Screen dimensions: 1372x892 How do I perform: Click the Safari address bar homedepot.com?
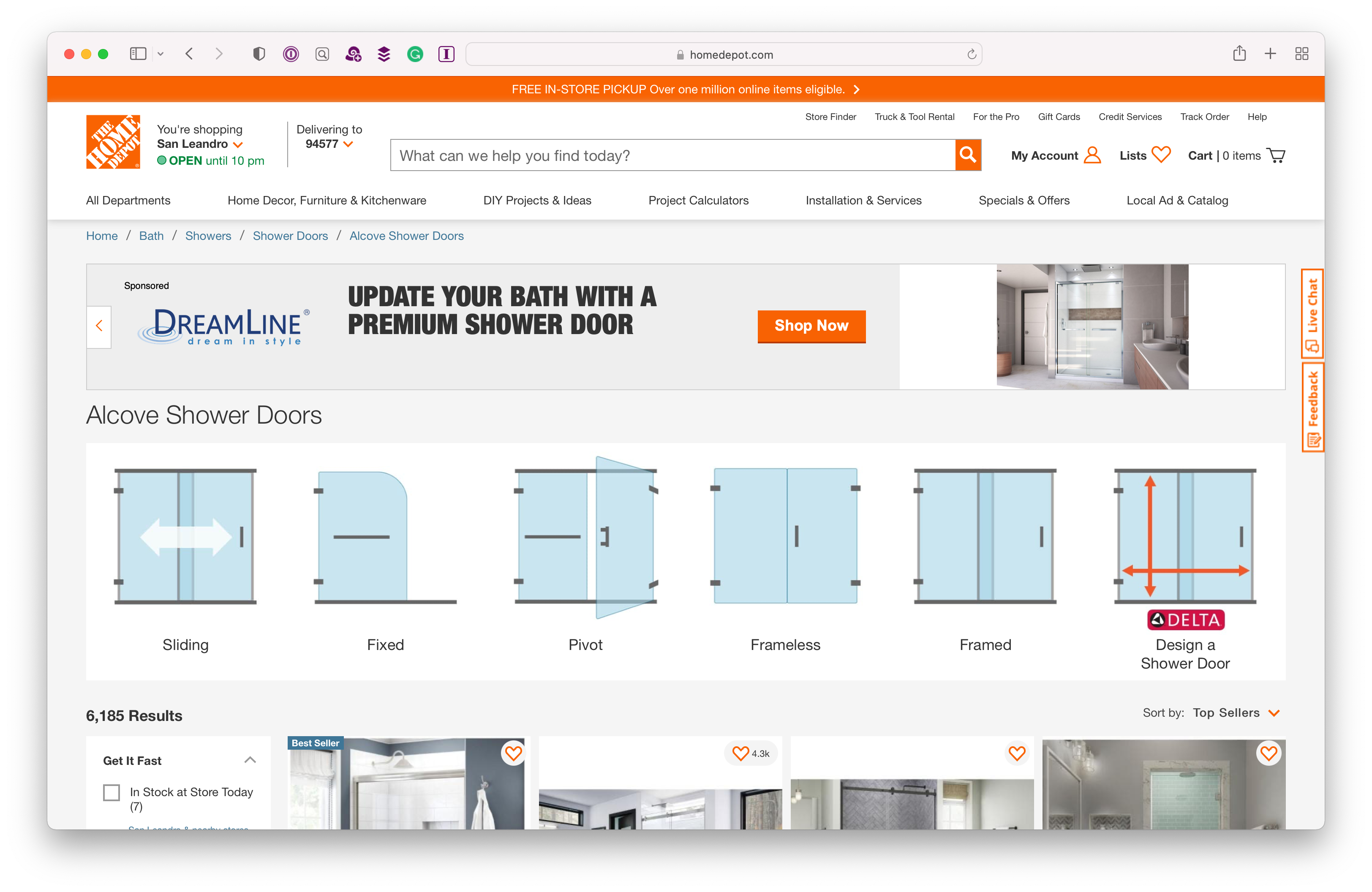click(724, 54)
